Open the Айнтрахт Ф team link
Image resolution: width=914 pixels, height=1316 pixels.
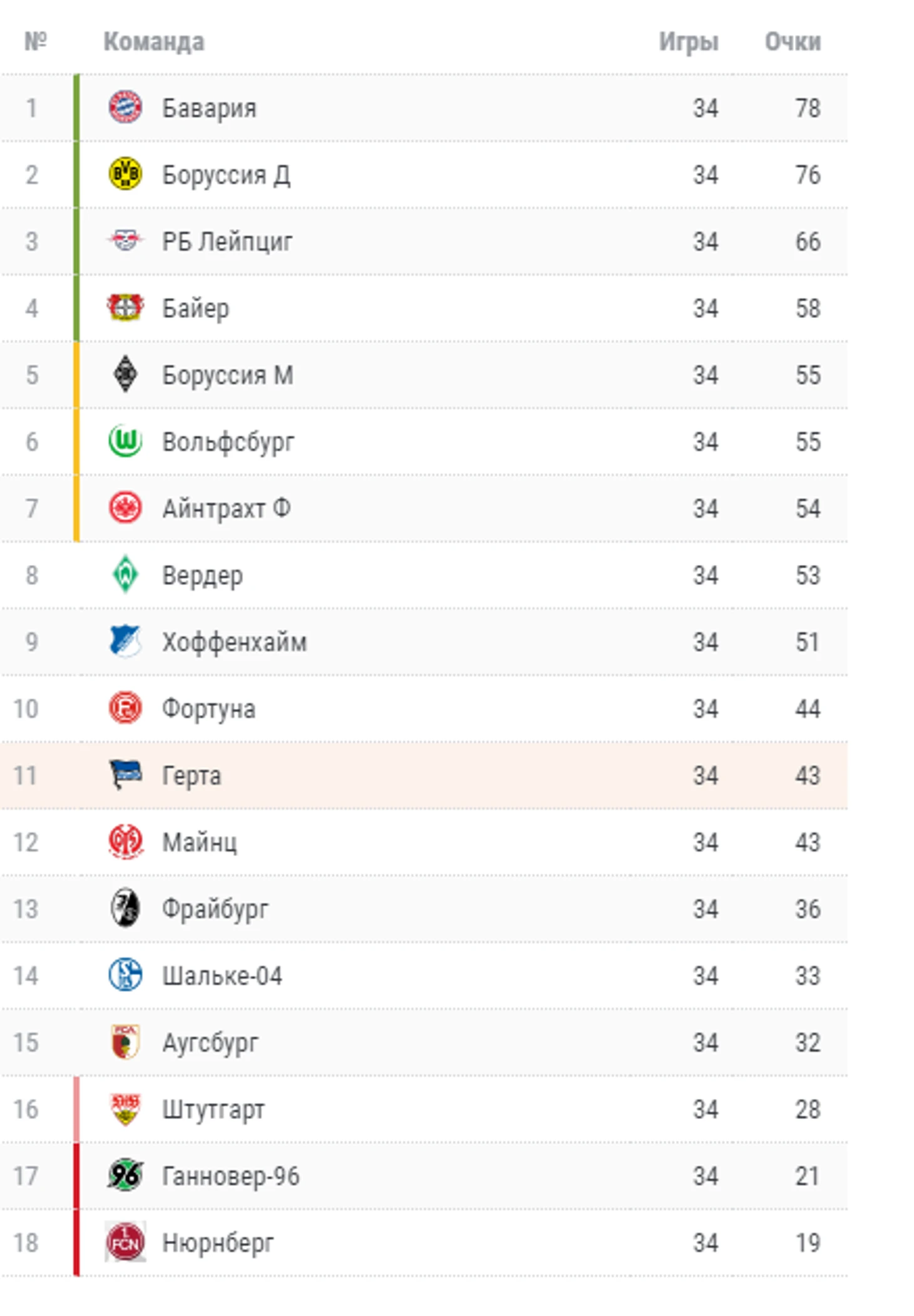(226, 508)
